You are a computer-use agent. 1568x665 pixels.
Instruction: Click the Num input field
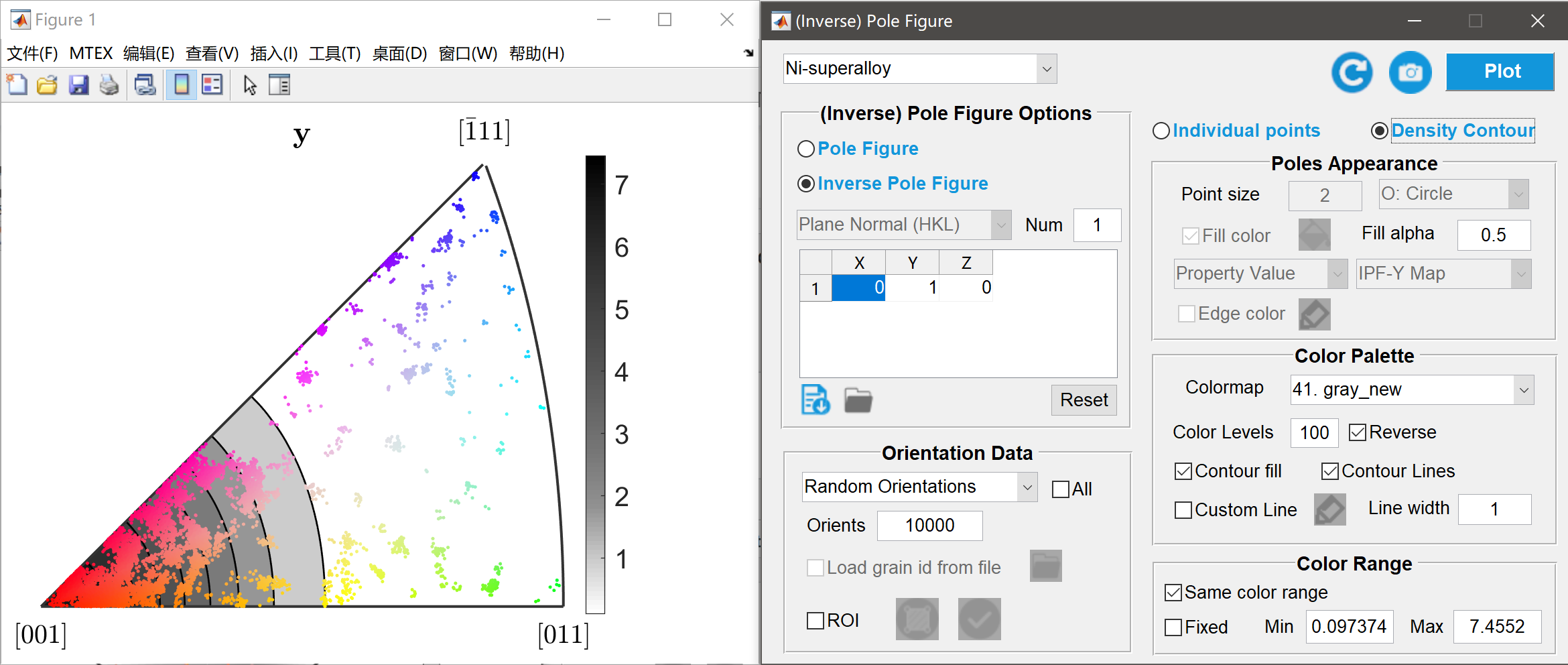(1097, 225)
